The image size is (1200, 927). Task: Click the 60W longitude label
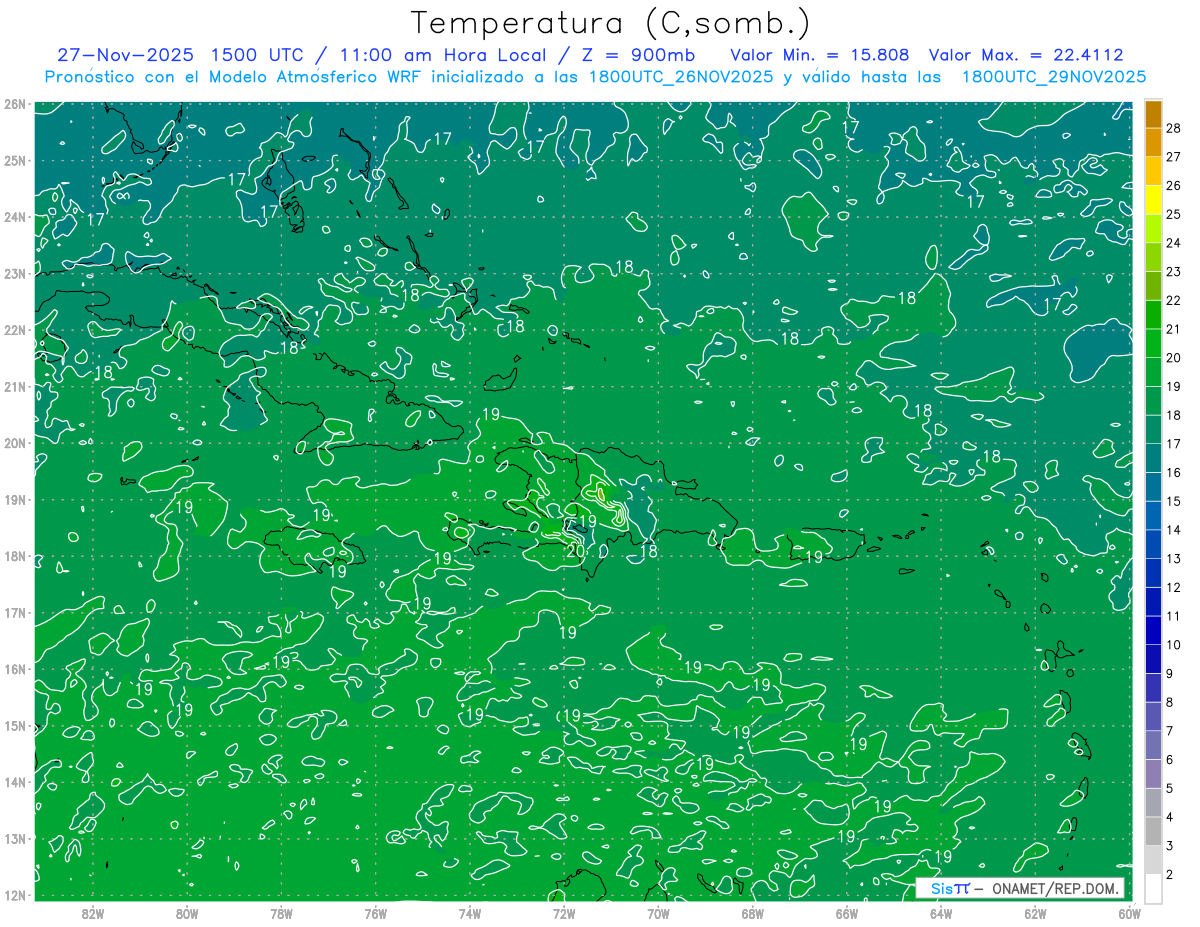[1128, 913]
